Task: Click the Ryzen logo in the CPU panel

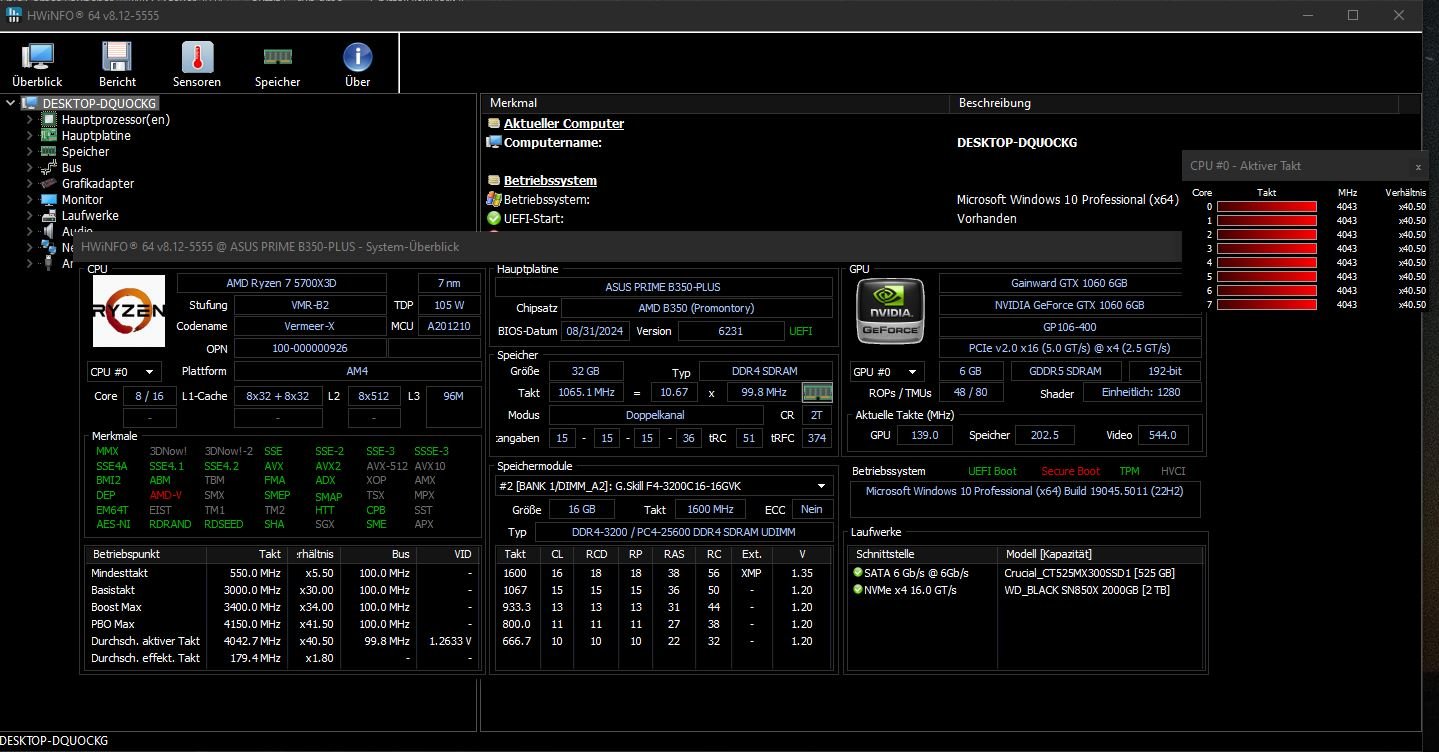Action: point(129,311)
